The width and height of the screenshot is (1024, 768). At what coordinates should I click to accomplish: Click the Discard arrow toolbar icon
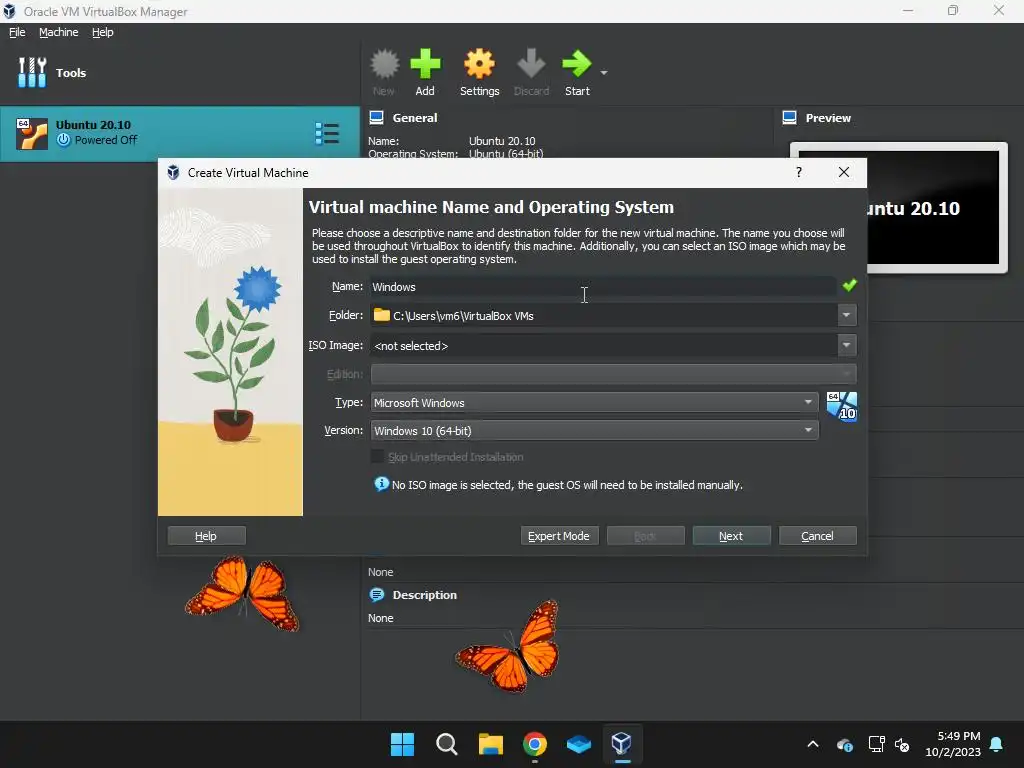[x=531, y=64]
